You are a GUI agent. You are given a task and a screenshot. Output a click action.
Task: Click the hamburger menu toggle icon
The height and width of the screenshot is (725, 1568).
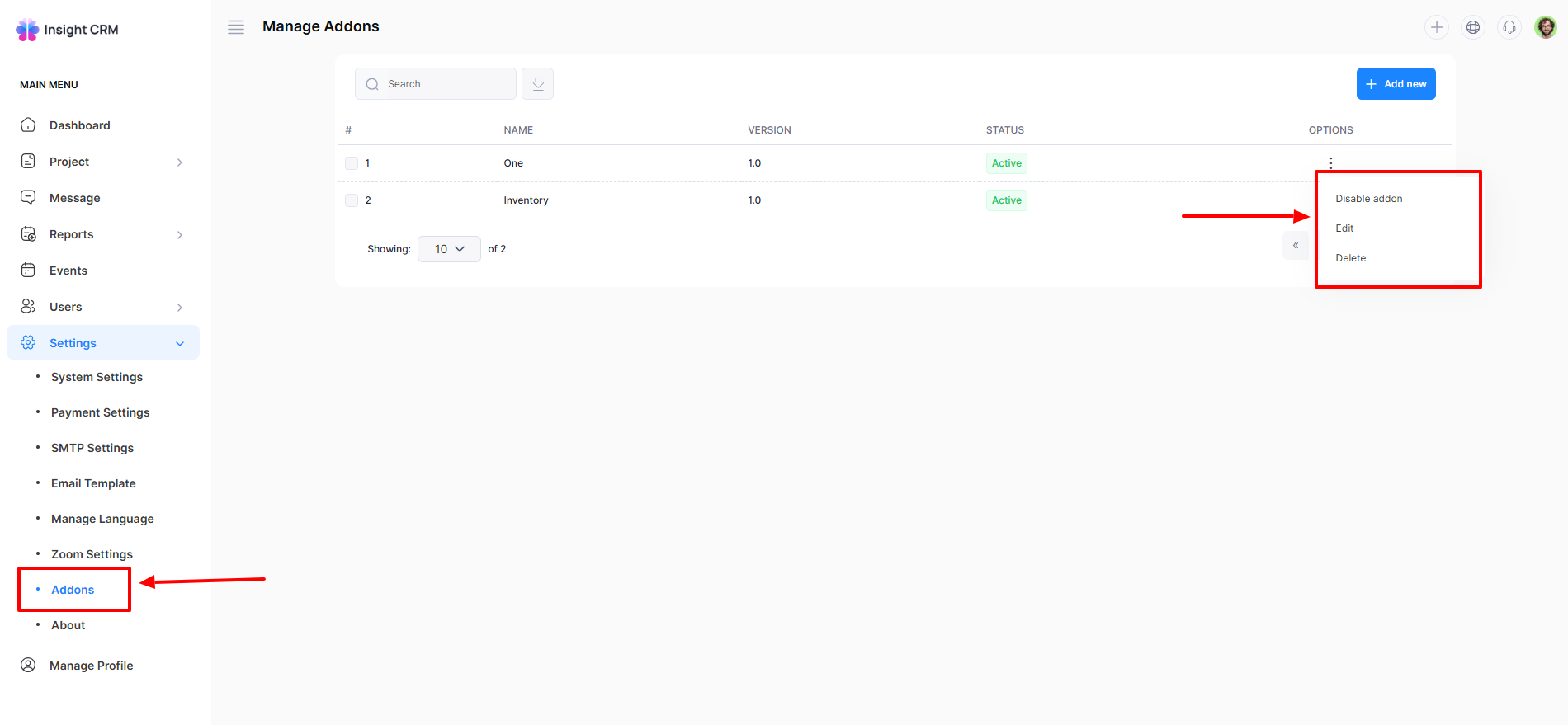pyautogui.click(x=236, y=27)
